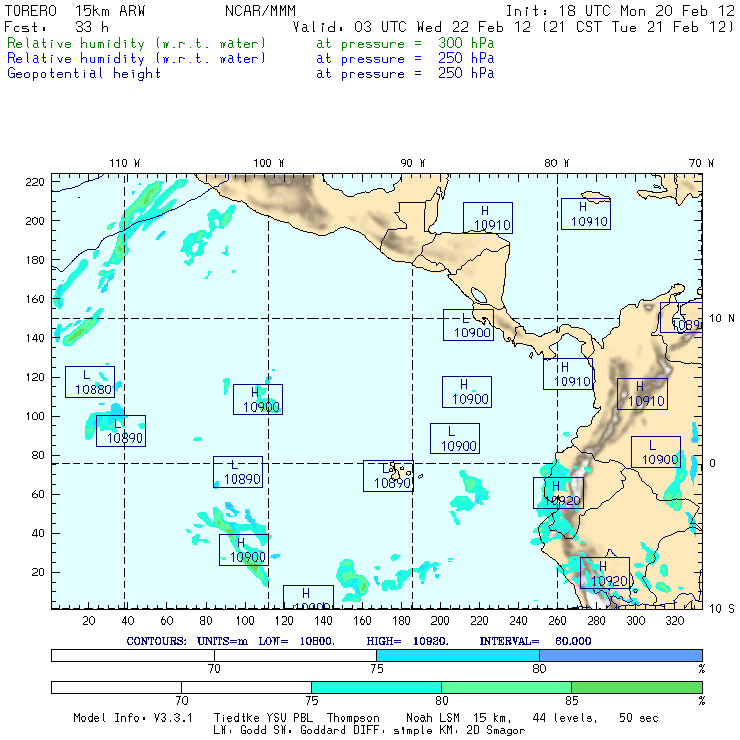Click the "Init: 18 UTC Mon 20 Feb 12" text

point(621,11)
